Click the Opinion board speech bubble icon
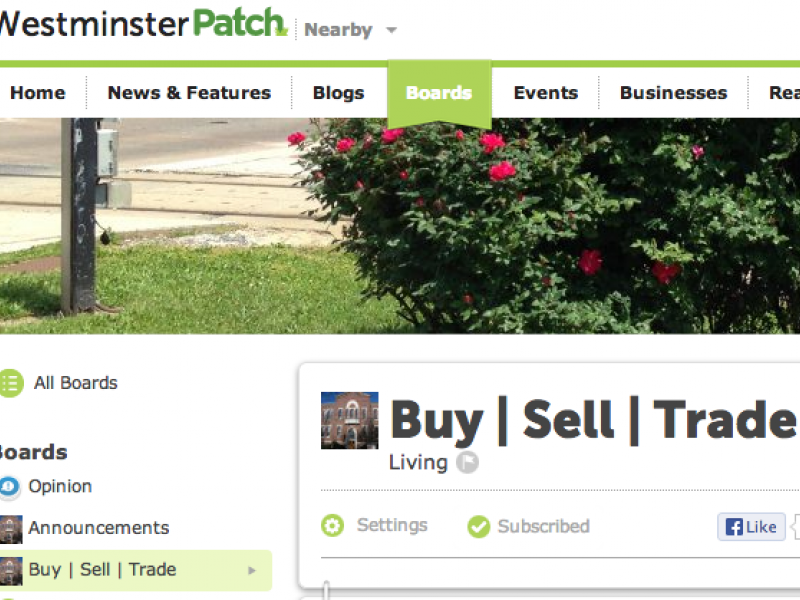 (x=9, y=486)
